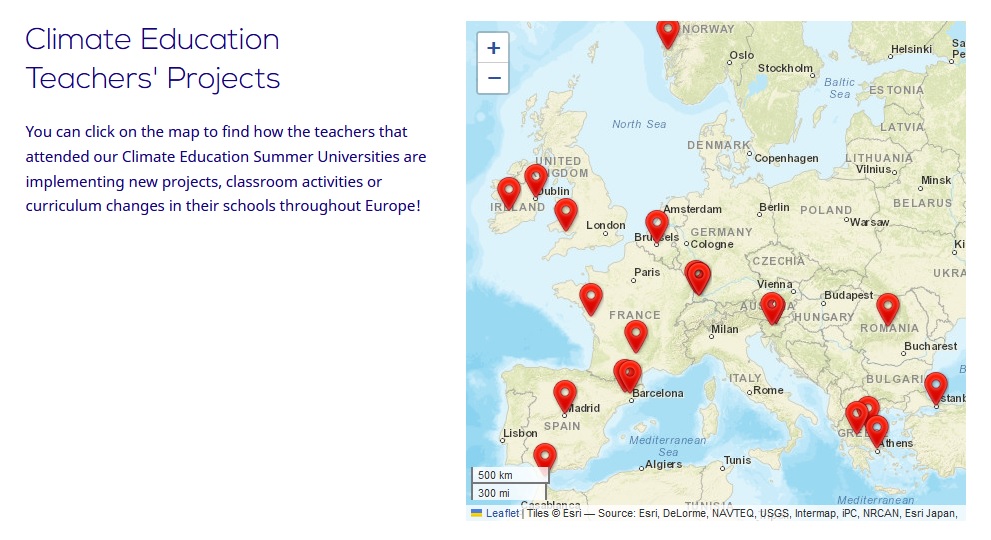Open the marker in southern Spain
This screenshot has height=540, width=991.
(x=544, y=457)
